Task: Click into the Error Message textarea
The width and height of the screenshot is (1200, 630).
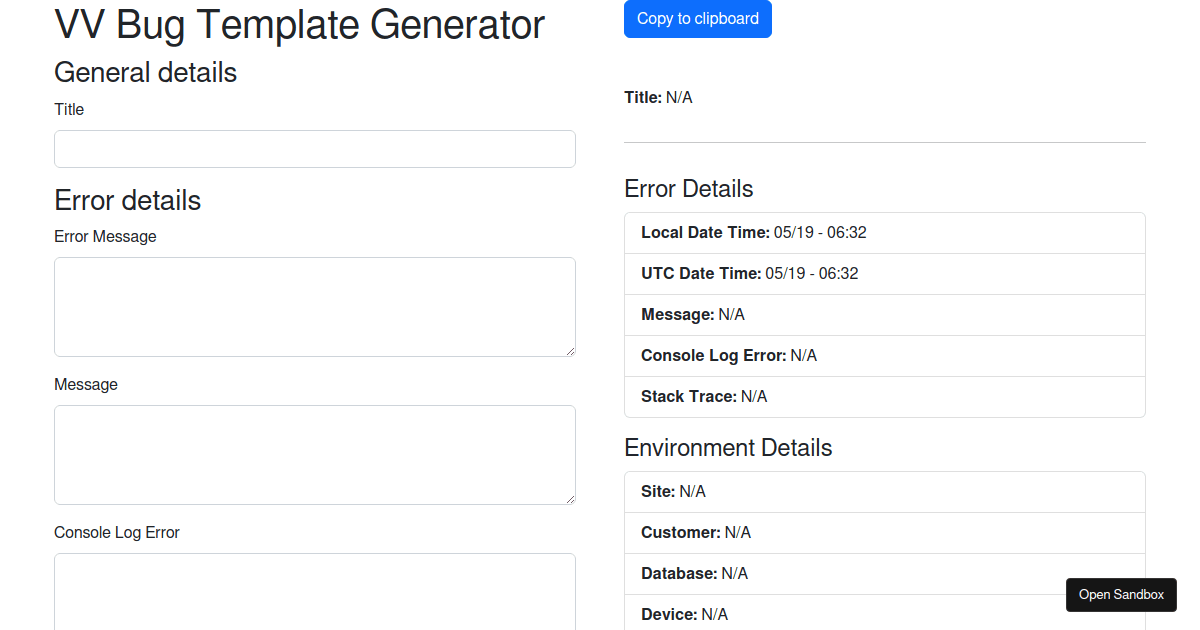Action: click(x=315, y=307)
